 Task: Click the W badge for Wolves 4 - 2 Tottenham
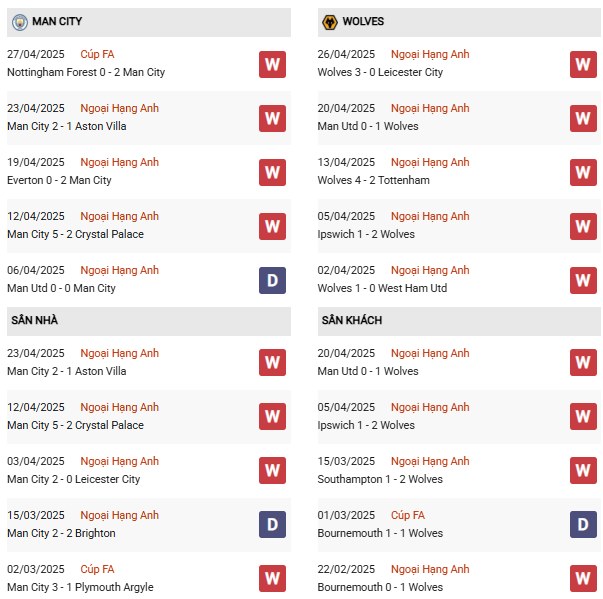click(583, 172)
